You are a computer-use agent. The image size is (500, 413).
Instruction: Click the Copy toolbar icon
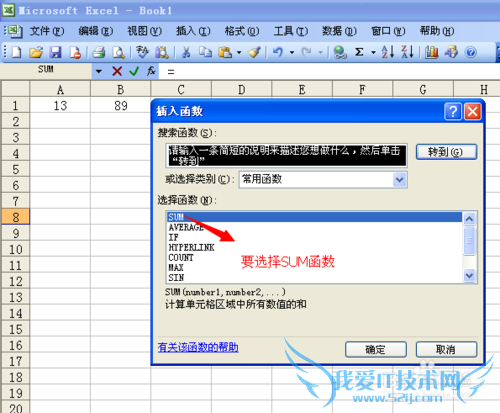206,52
